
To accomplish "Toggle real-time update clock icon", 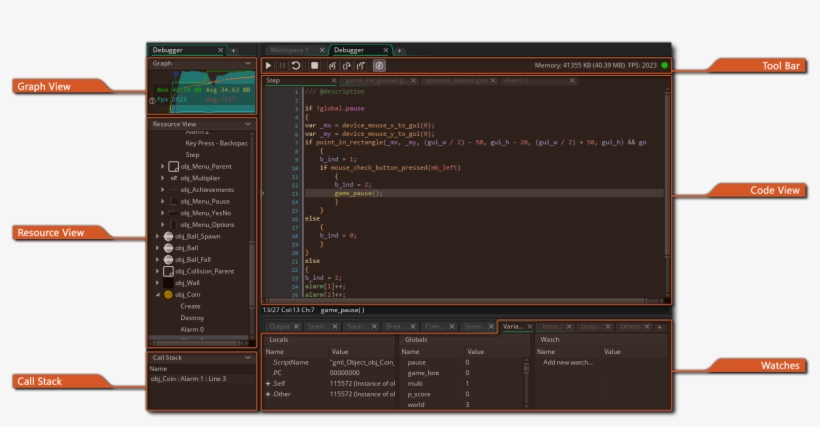I will click(379, 65).
